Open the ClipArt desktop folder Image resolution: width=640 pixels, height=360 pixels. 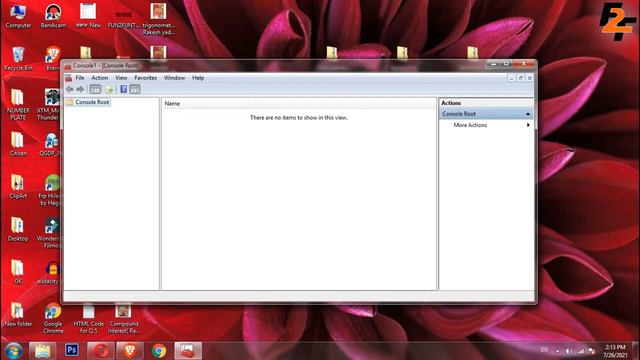point(18,187)
